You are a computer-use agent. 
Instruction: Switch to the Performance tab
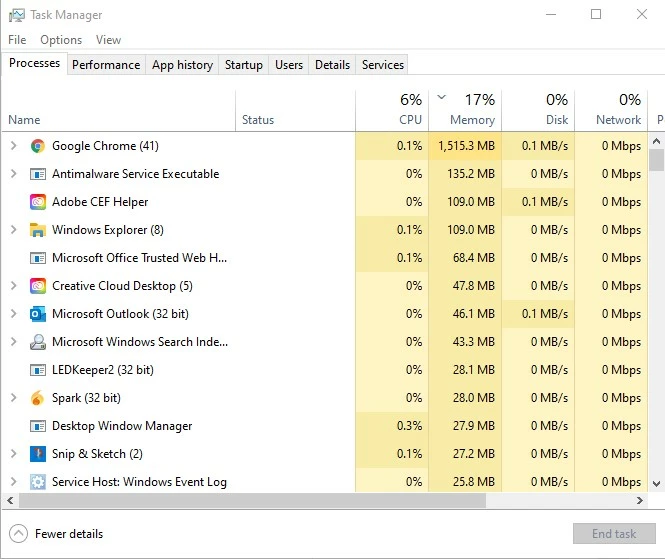(106, 64)
